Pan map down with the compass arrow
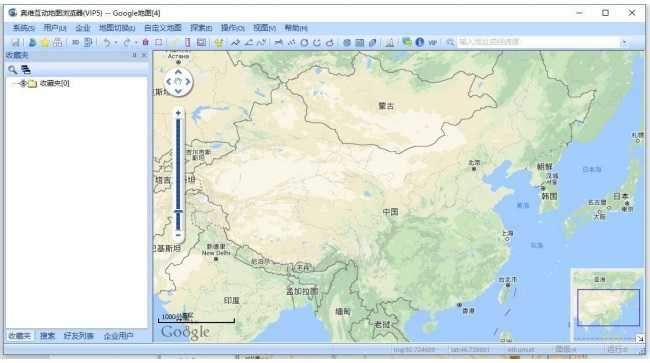The height and width of the screenshot is (363, 650). click(178, 91)
